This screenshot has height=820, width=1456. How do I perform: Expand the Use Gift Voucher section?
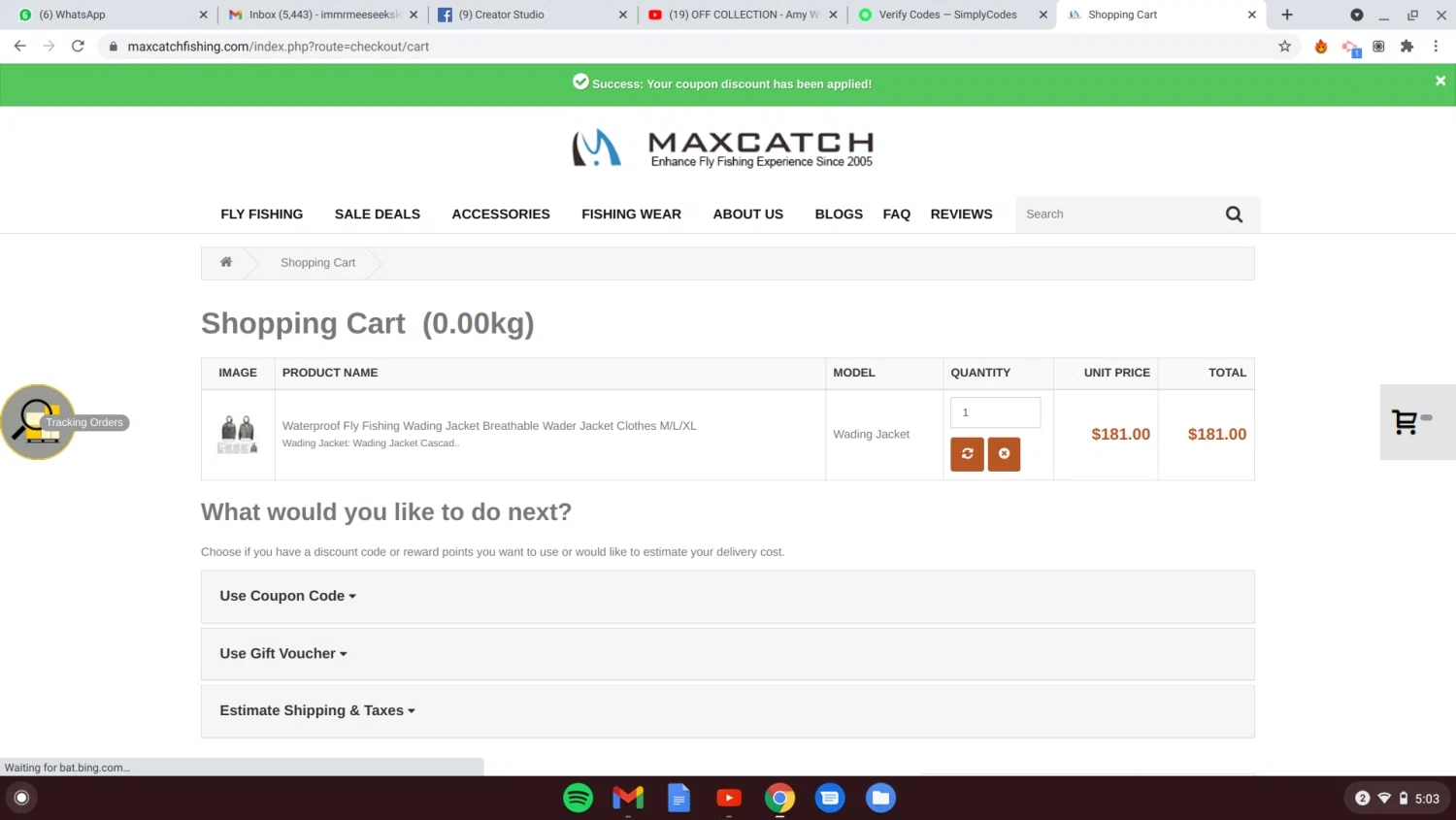click(727, 654)
